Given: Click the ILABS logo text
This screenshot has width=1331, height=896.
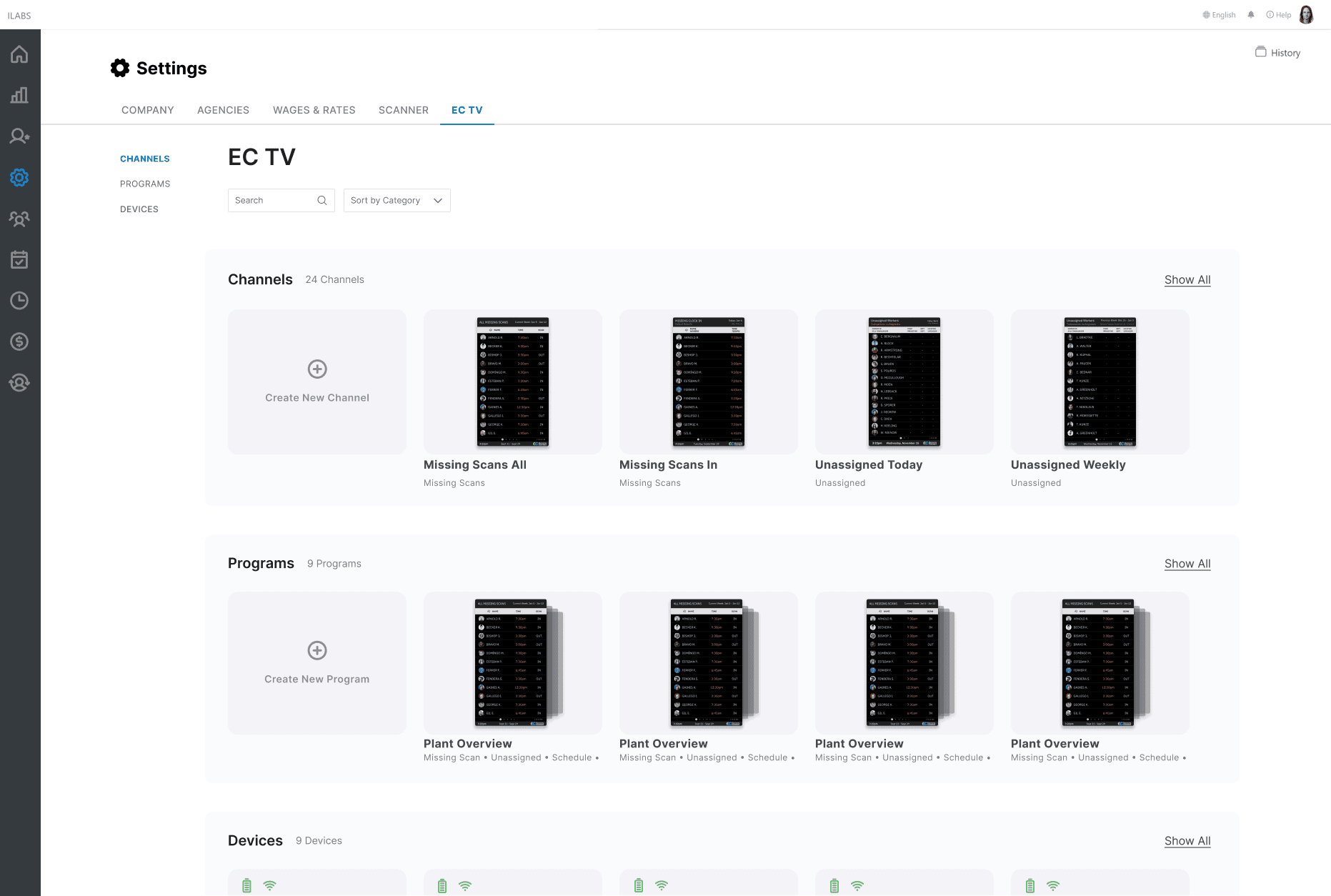Looking at the screenshot, I should (x=19, y=16).
